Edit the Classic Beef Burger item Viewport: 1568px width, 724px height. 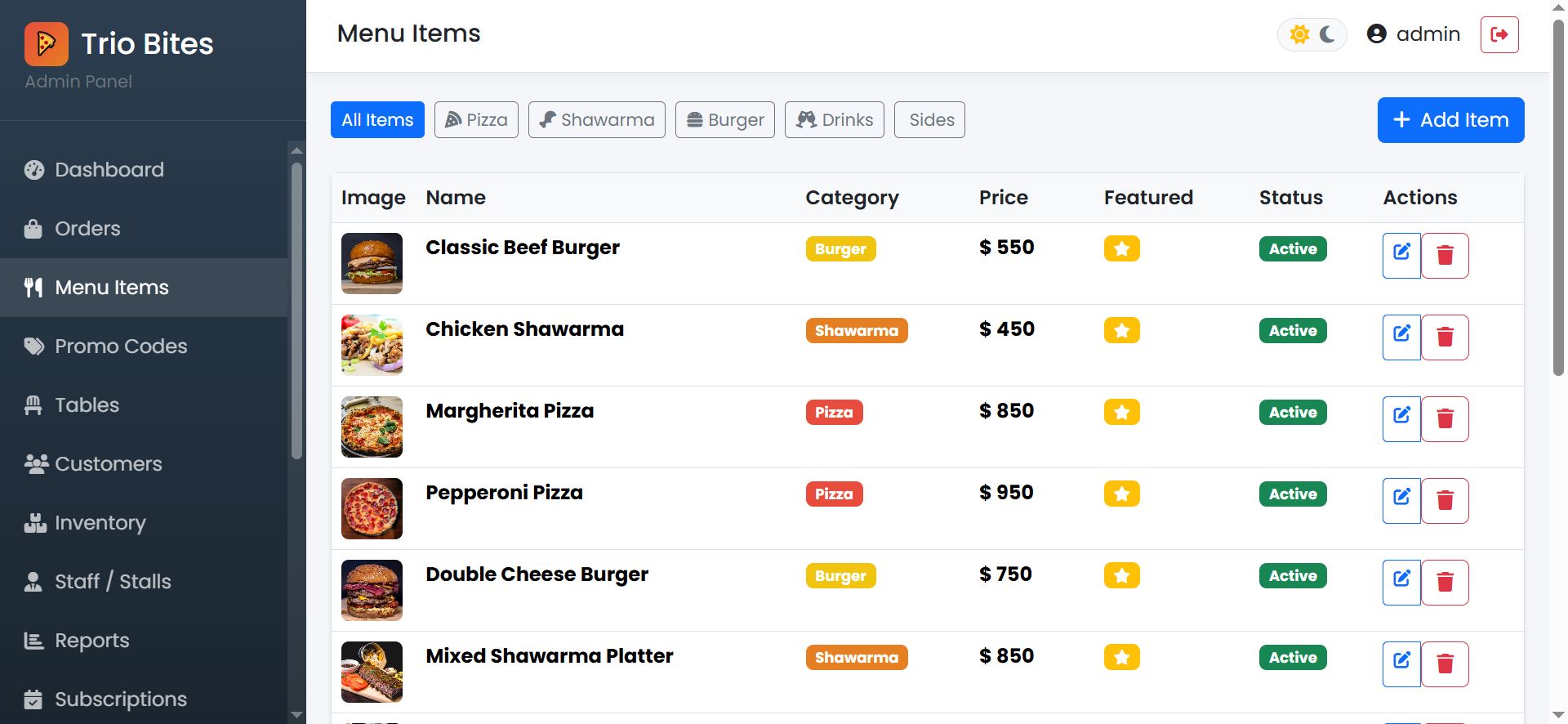point(1401,255)
